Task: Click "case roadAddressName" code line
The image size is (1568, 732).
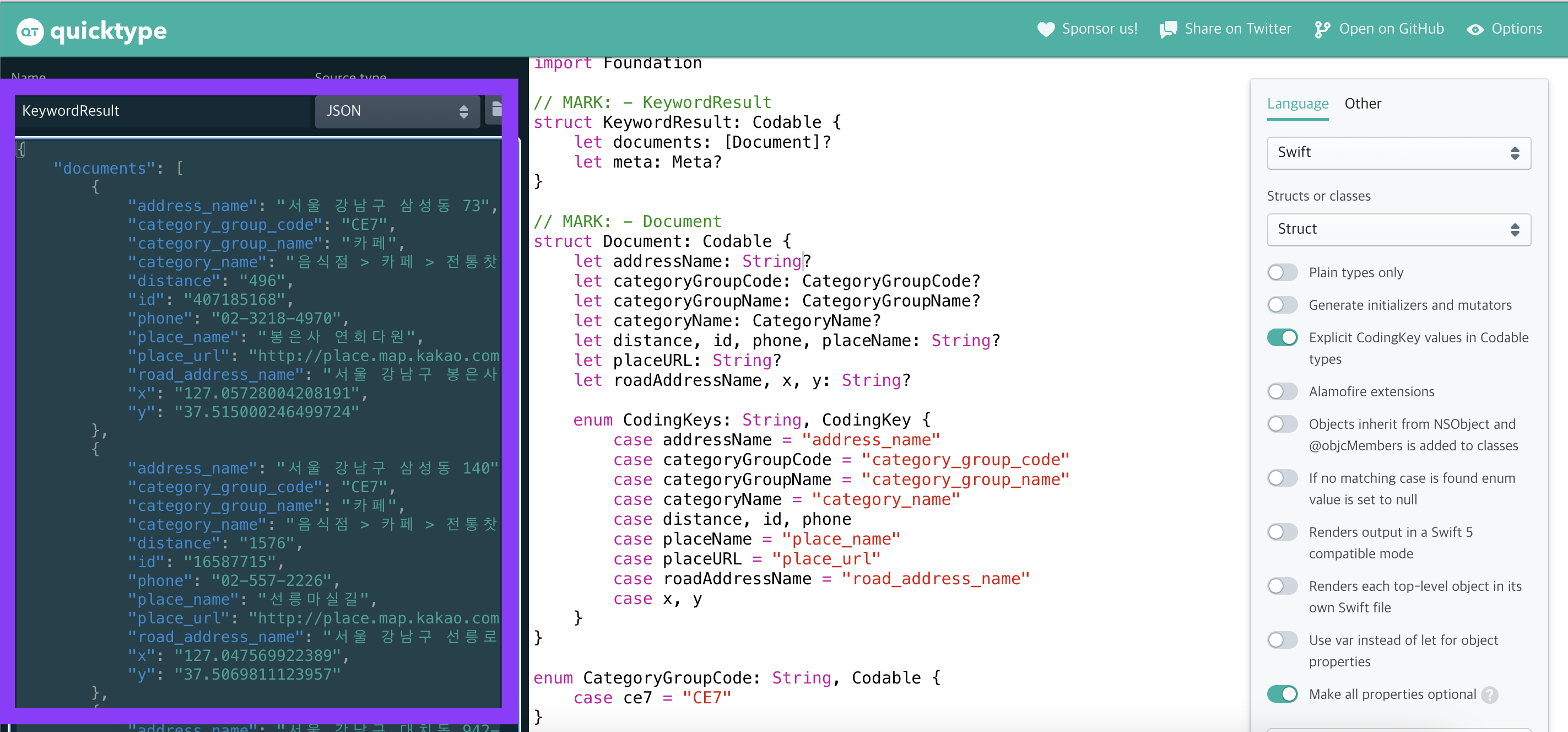Action: (821, 579)
